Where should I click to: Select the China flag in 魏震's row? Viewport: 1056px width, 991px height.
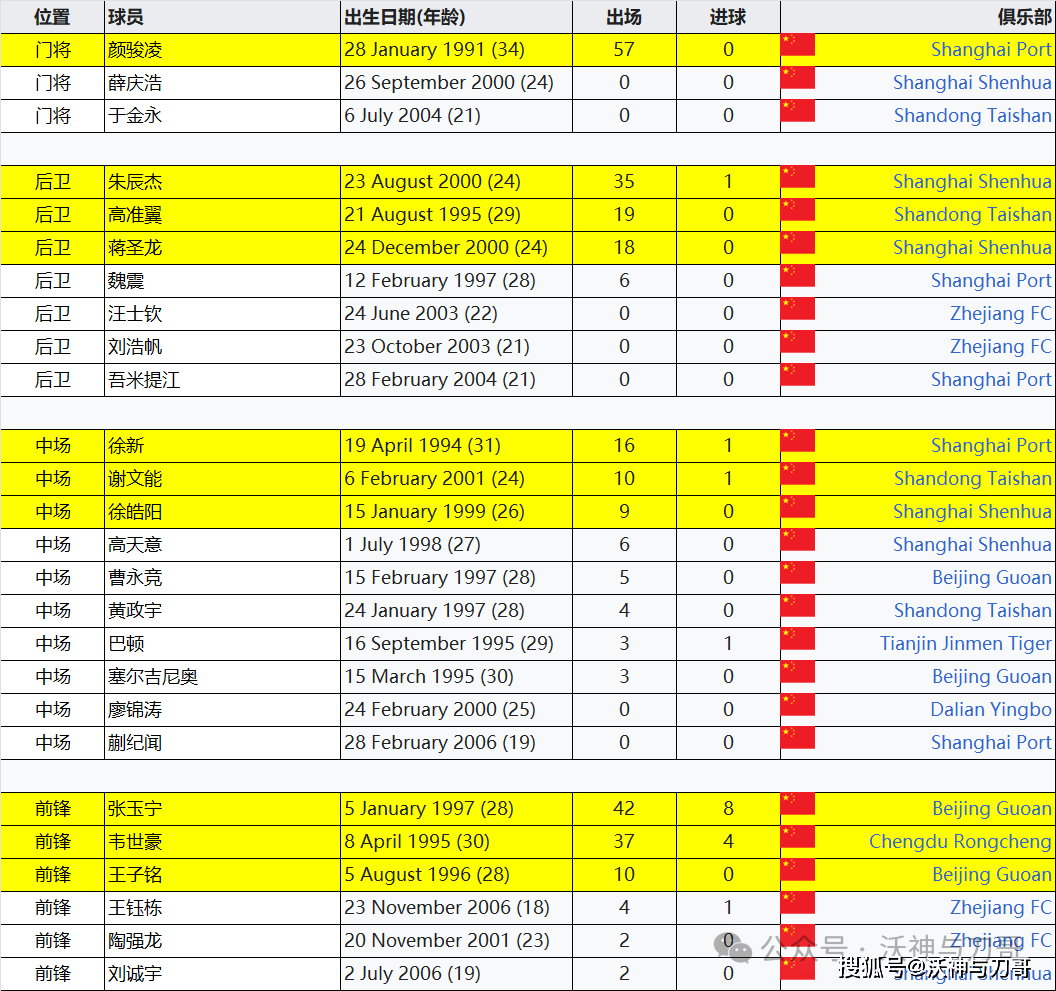point(798,277)
